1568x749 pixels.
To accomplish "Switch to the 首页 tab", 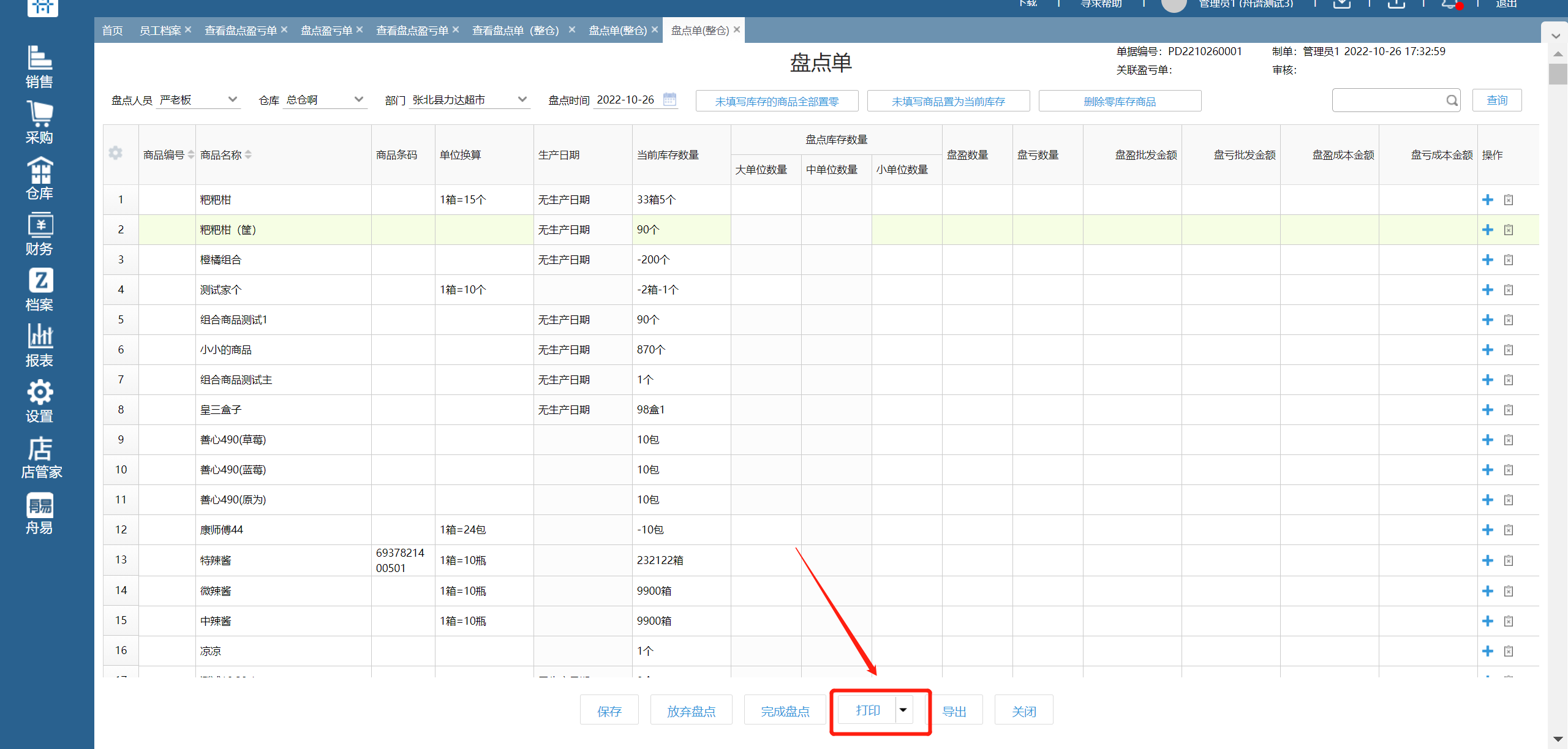I will tap(113, 31).
